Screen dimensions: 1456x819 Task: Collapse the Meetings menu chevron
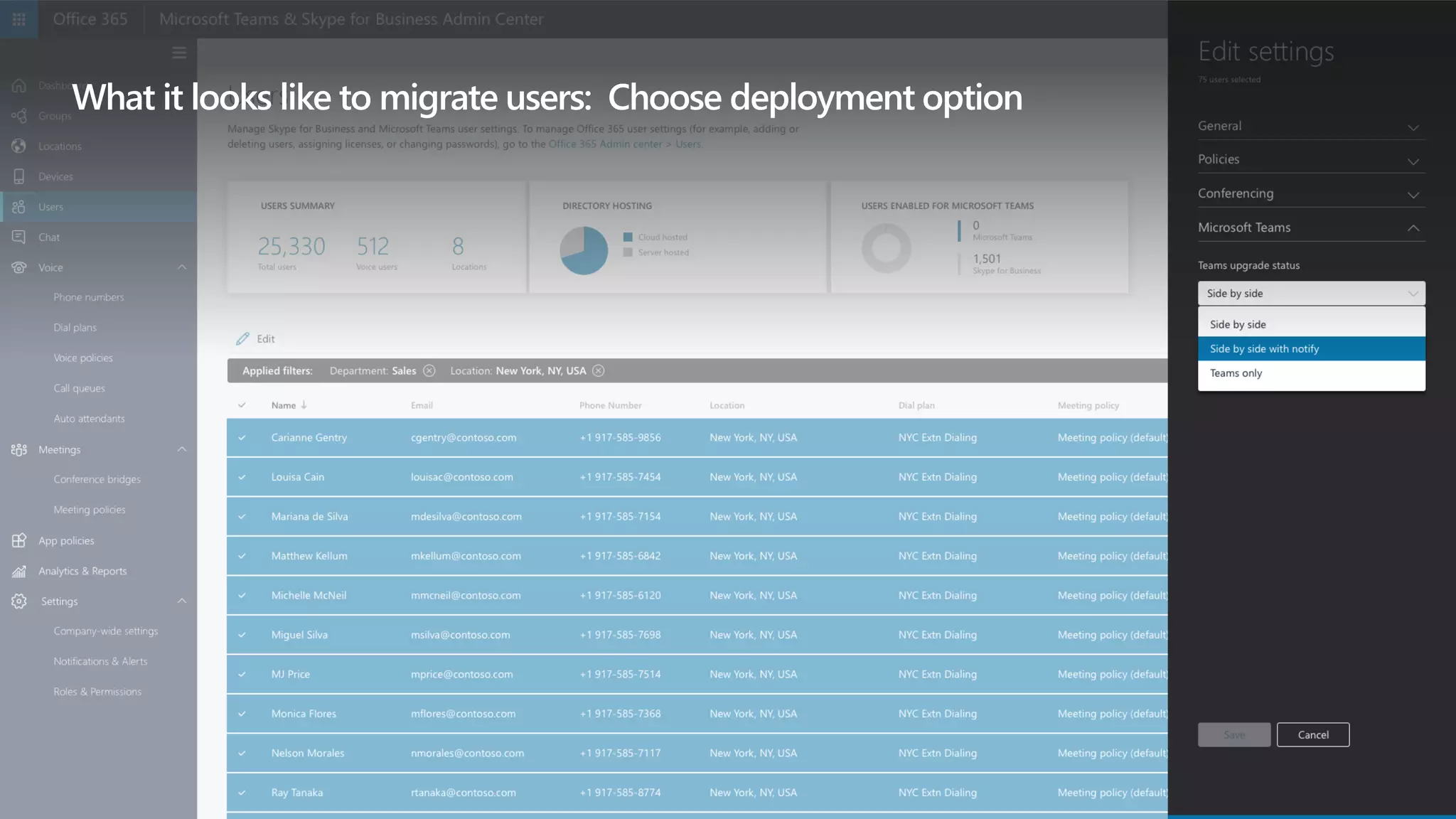[182, 449]
